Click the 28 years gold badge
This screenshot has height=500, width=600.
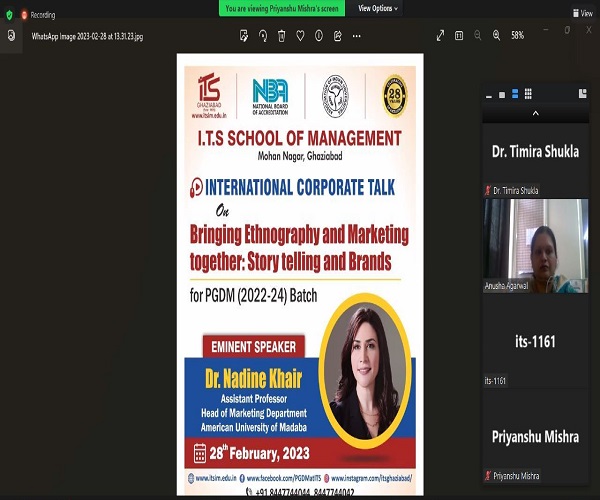click(395, 96)
